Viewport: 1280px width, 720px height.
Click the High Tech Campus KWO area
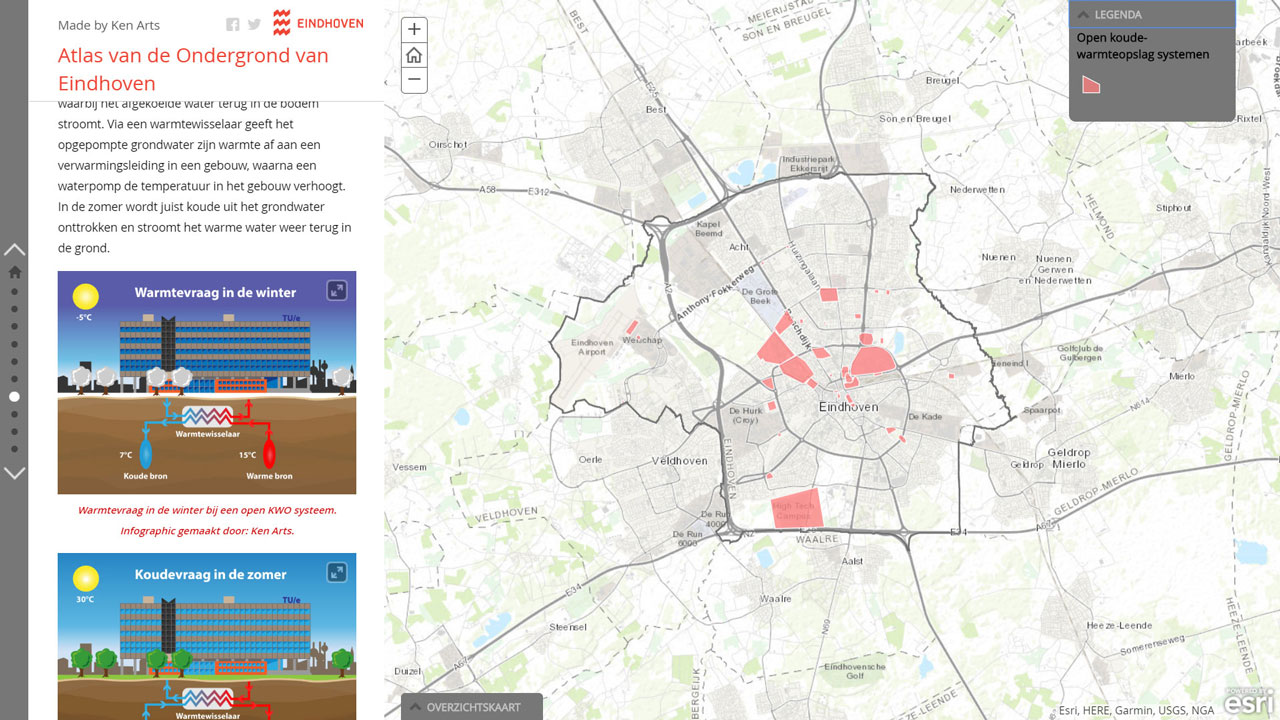[x=796, y=508]
